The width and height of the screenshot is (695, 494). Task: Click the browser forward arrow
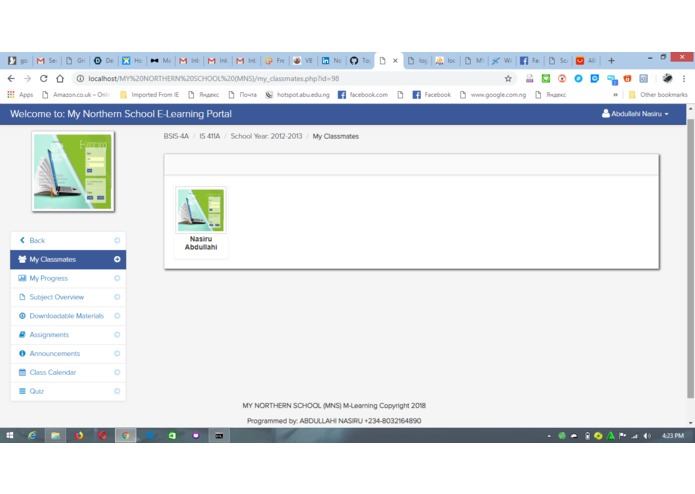27,78
